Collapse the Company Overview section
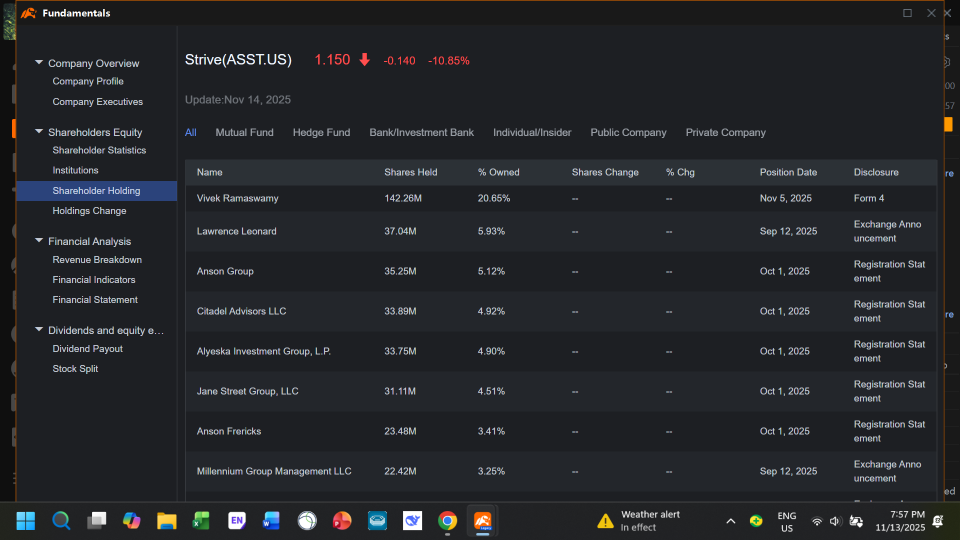The width and height of the screenshot is (960, 540). tap(39, 62)
